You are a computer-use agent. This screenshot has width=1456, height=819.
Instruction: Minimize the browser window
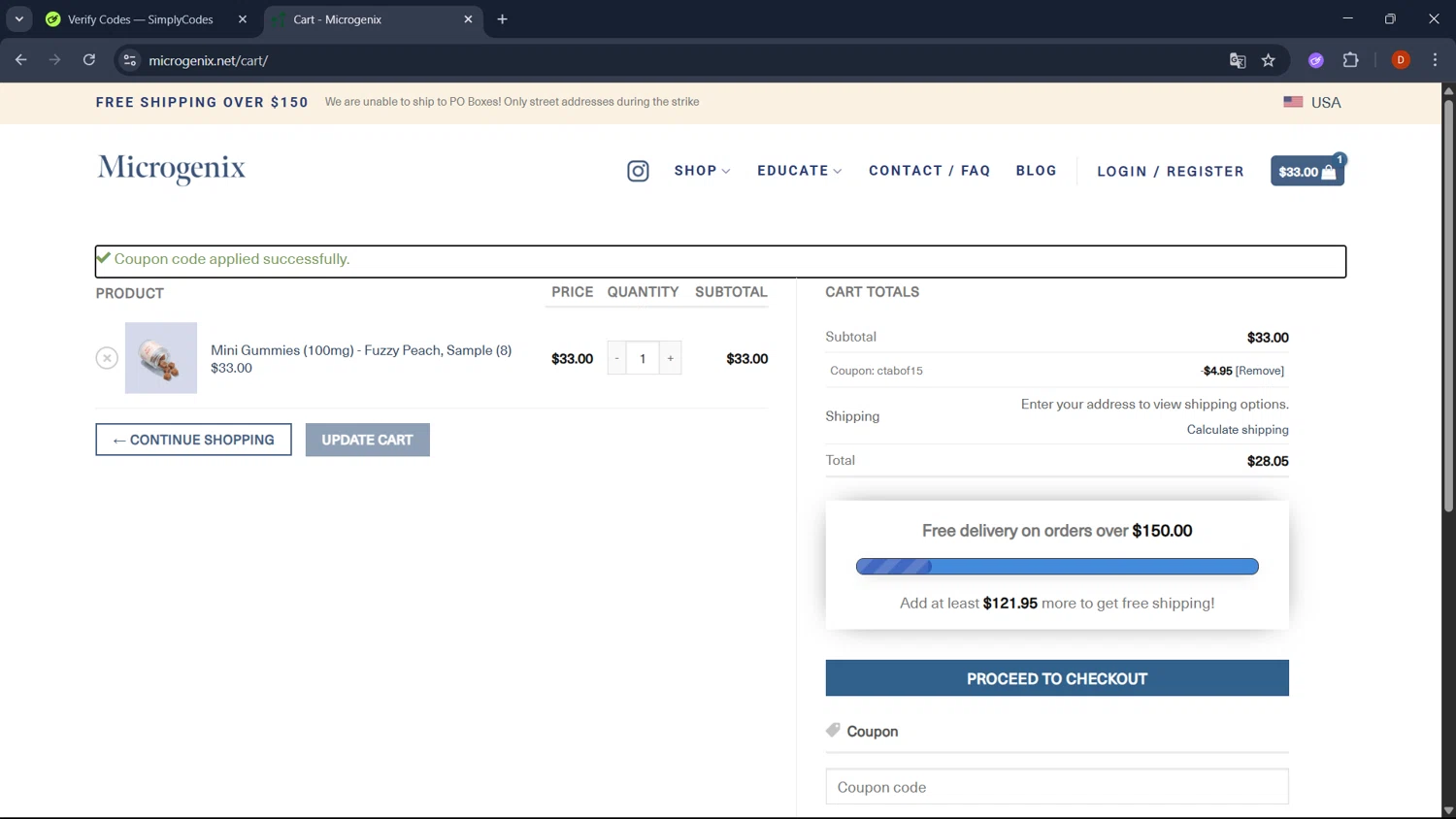1347,18
